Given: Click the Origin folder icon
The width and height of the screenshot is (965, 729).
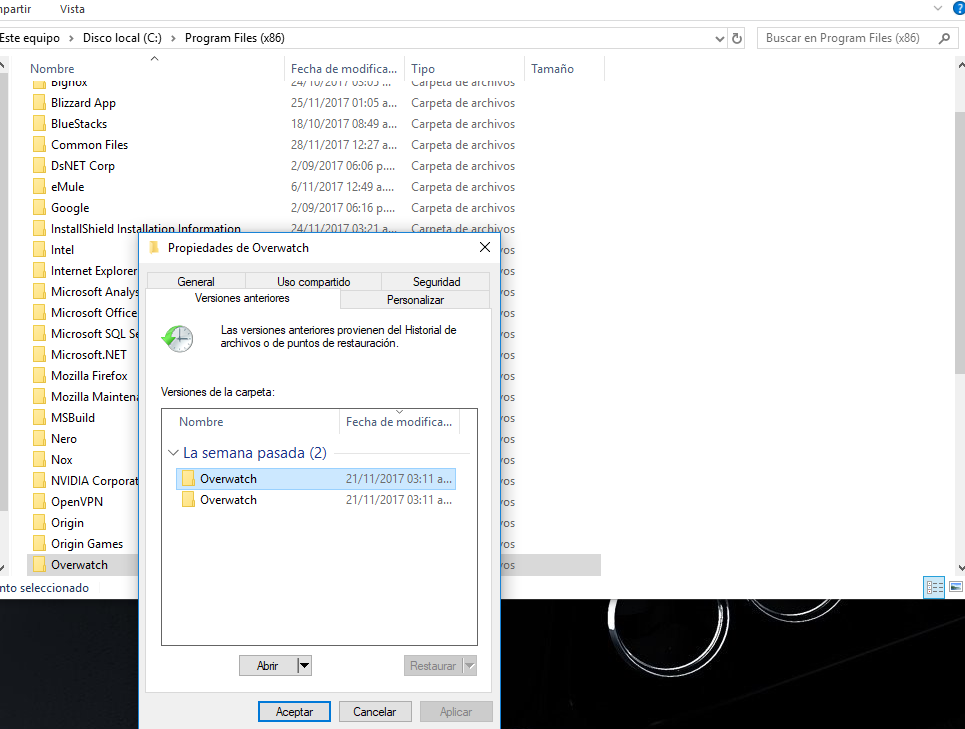Looking at the screenshot, I should (x=39, y=522).
